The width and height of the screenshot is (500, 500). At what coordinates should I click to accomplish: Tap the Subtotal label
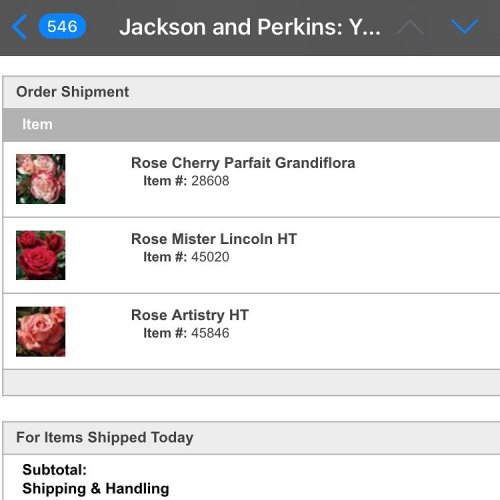tap(55, 470)
